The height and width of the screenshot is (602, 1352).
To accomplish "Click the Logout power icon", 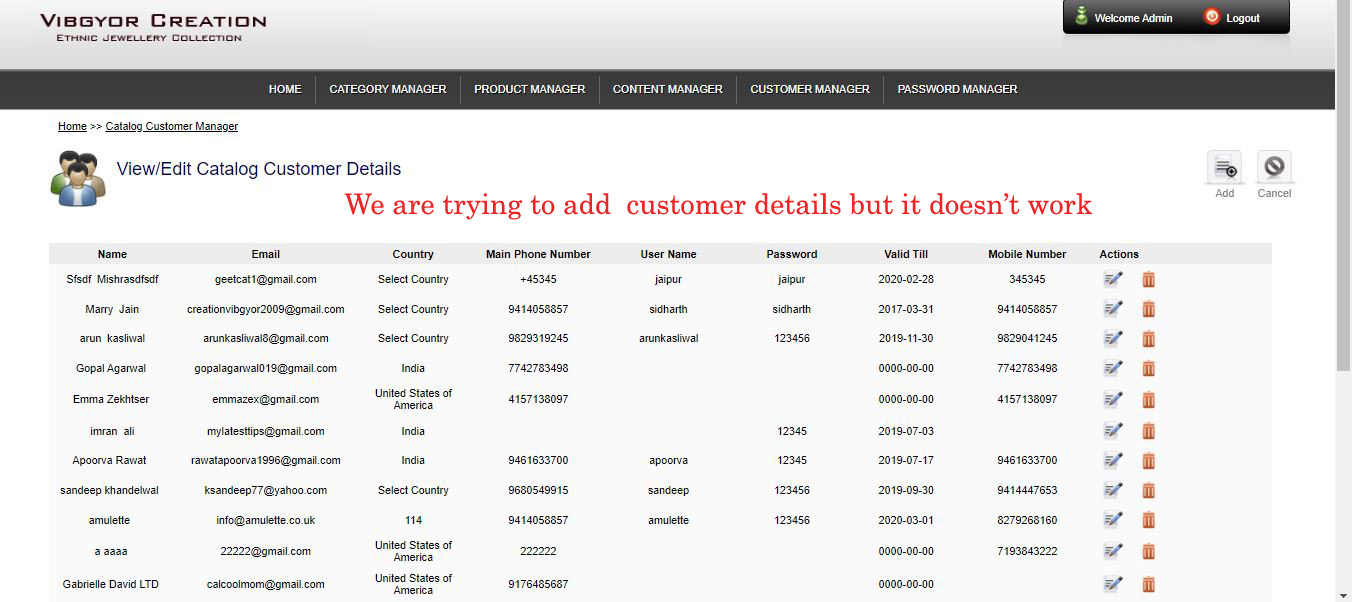I will (1212, 17).
